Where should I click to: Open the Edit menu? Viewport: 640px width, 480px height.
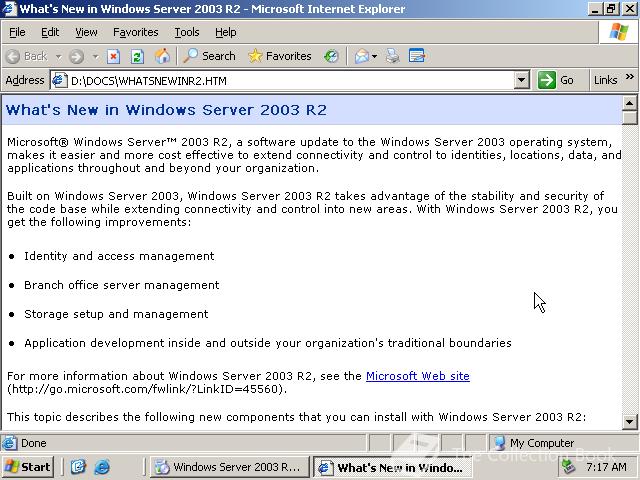tap(50, 32)
